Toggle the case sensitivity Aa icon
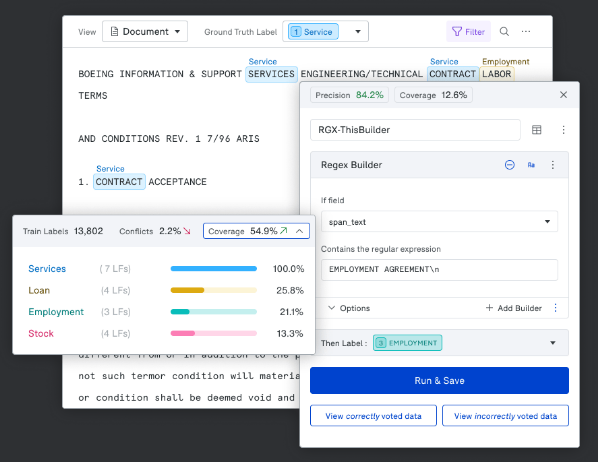598x462 pixels. pos(531,165)
